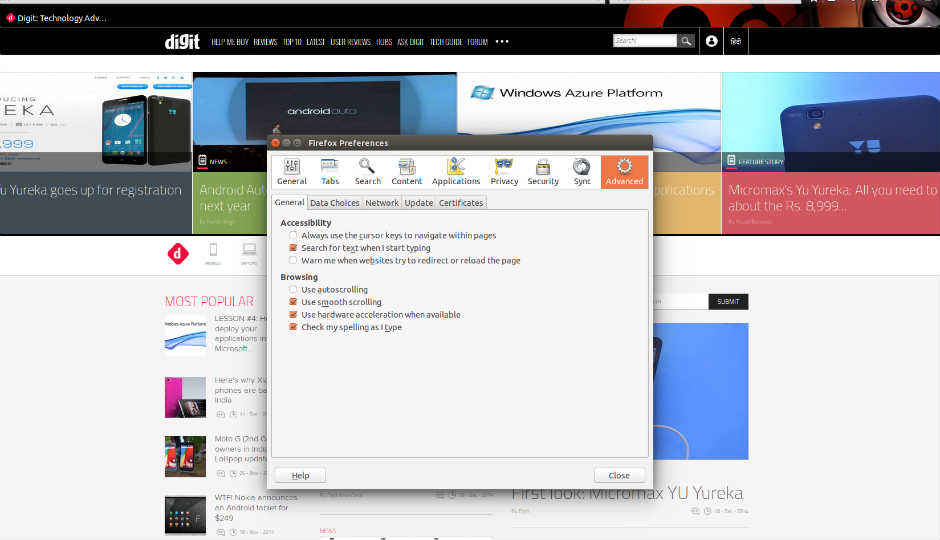Image resolution: width=940 pixels, height=540 pixels.
Task: Click the SUBMIT button on the webpage
Action: 728,301
